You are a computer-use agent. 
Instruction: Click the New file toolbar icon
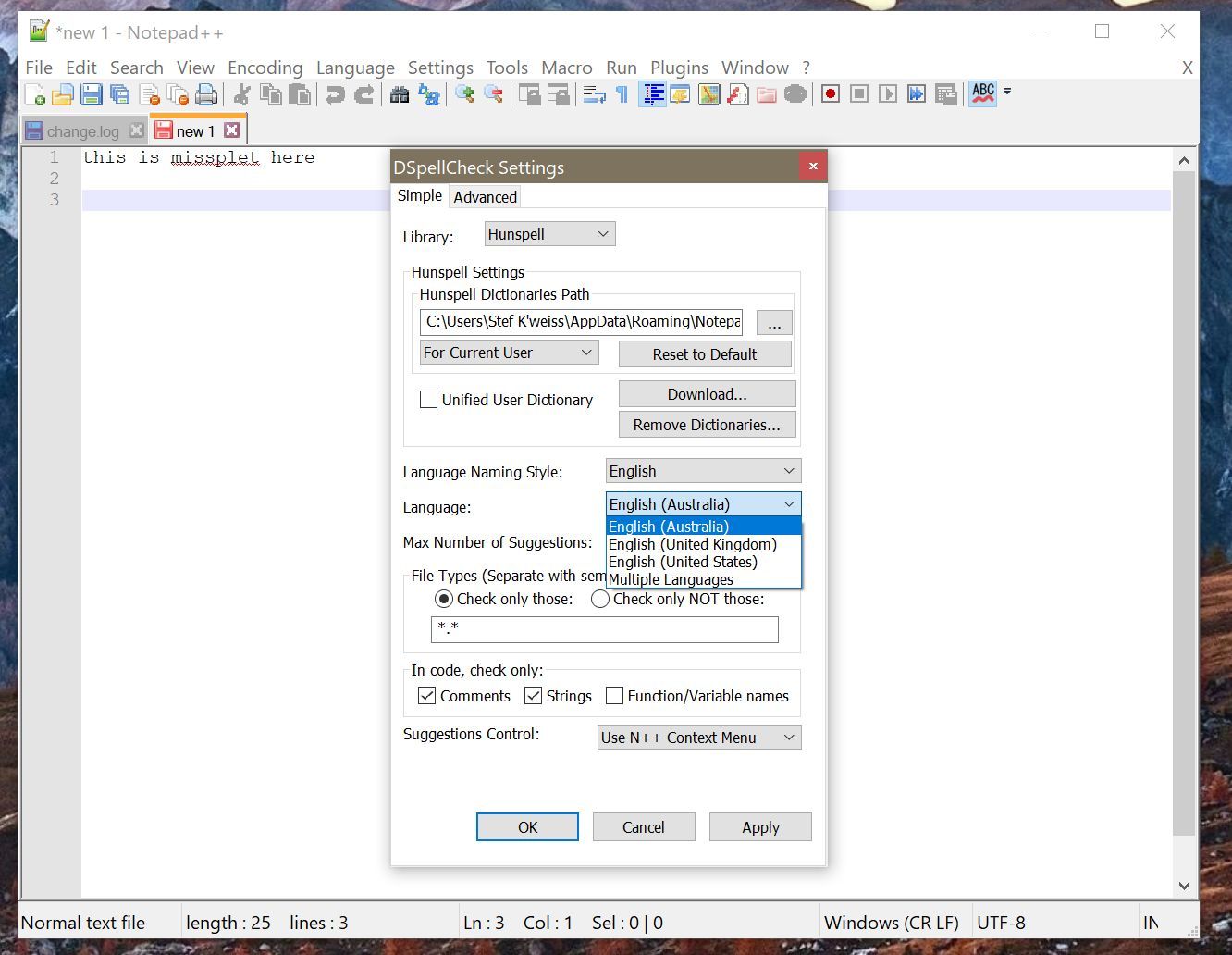click(35, 94)
